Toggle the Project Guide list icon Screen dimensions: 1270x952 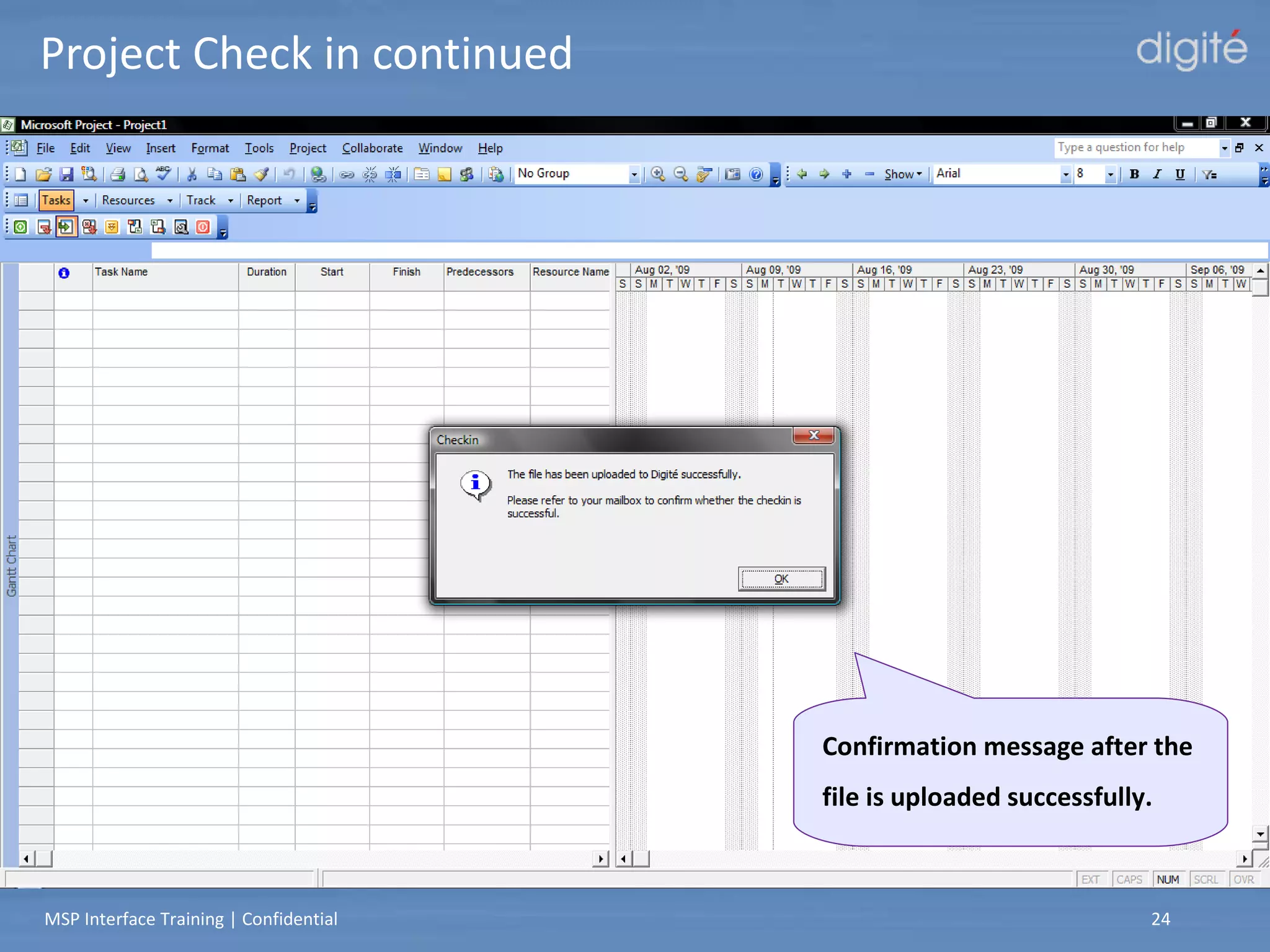pos(21,200)
